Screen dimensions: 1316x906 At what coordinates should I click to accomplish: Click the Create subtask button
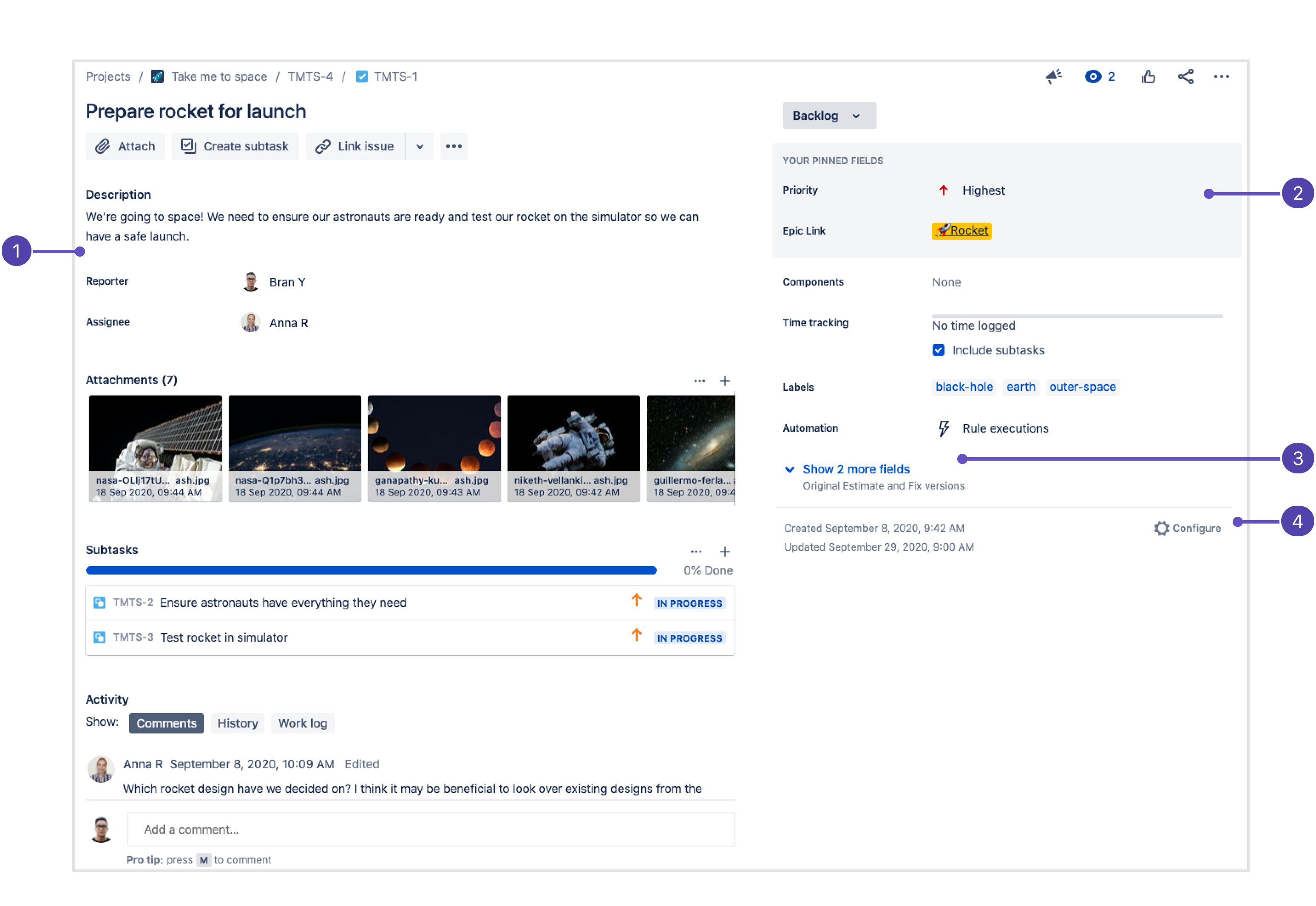[235, 147]
